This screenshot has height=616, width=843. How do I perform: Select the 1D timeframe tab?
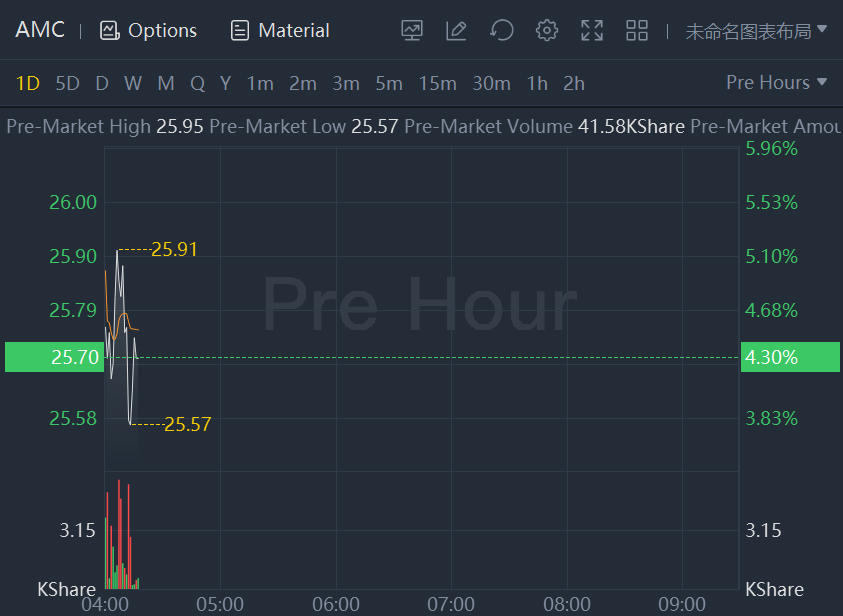28,83
